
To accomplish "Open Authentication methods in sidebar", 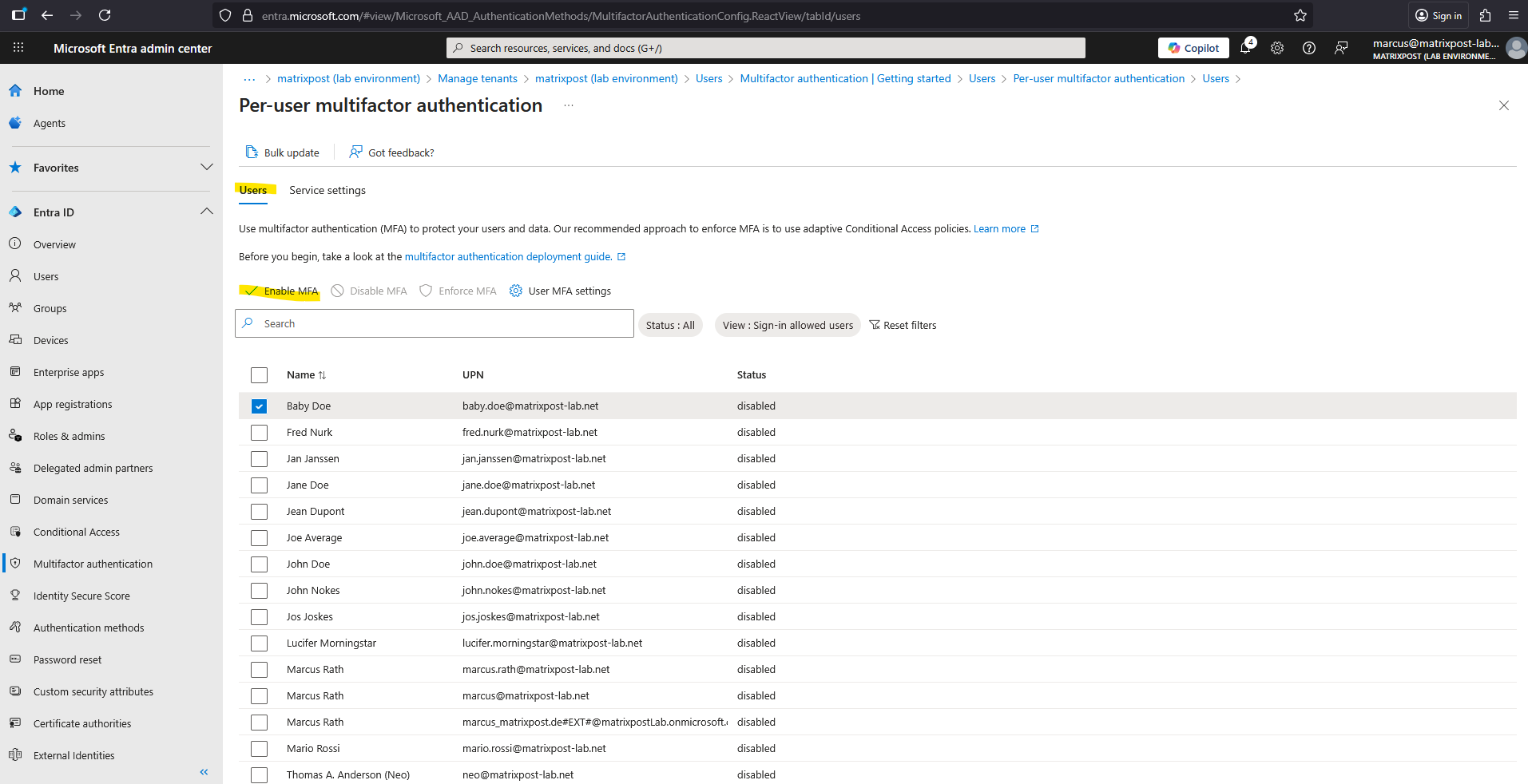I will click(89, 628).
